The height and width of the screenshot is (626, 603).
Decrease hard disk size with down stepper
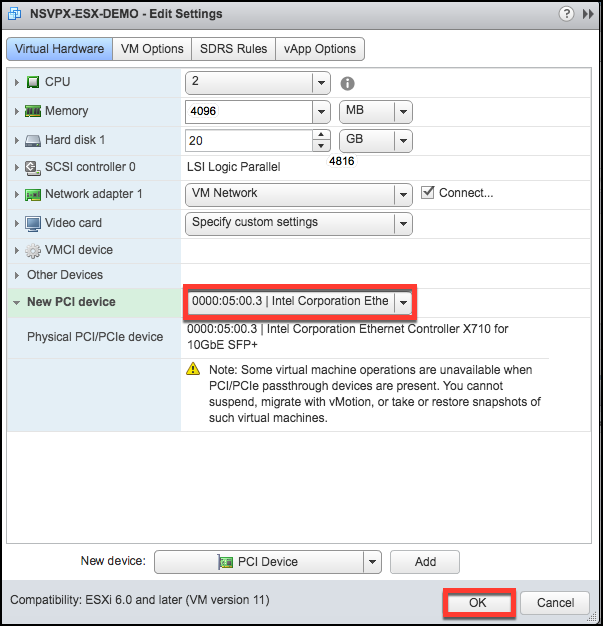coord(321,146)
